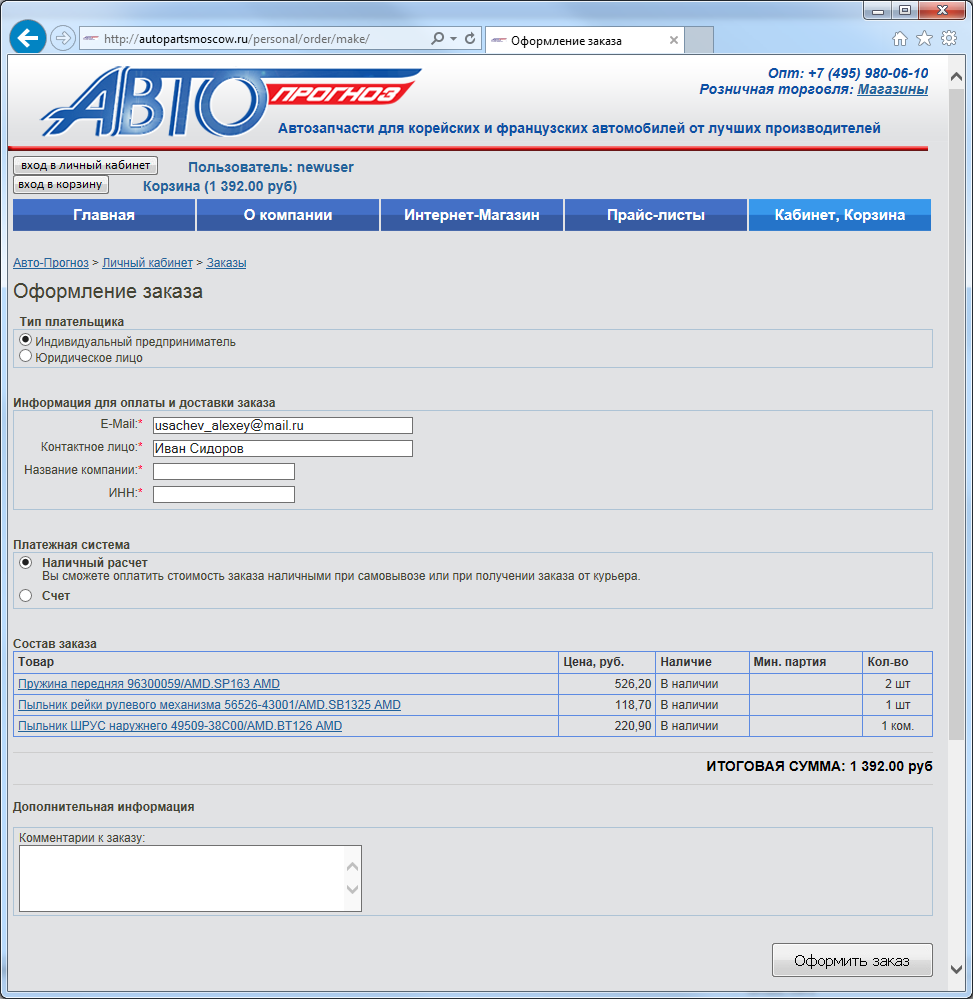Open Интернет-Магазин menu item
Image resolution: width=973 pixels, height=999 pixels.
(x=471, y=215)
